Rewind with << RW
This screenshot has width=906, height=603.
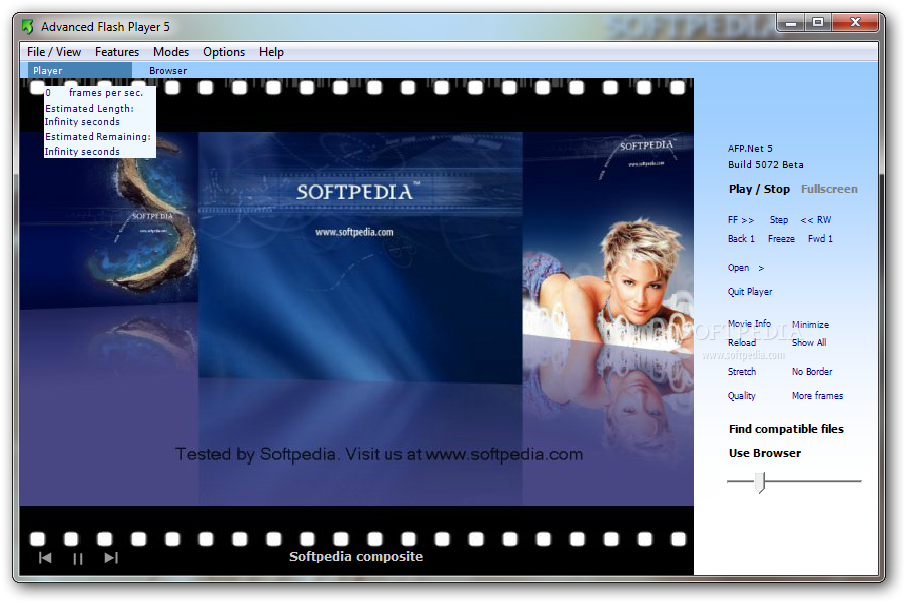[816, 220]
